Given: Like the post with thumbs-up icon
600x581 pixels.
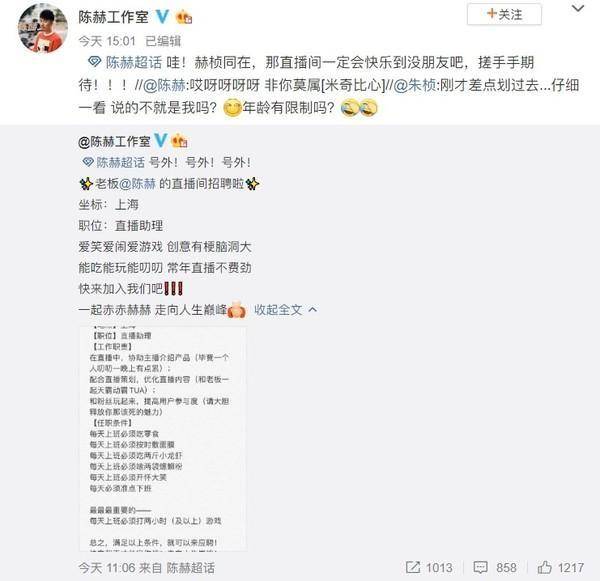Looking at the screenshot, I should click(545, 567).
